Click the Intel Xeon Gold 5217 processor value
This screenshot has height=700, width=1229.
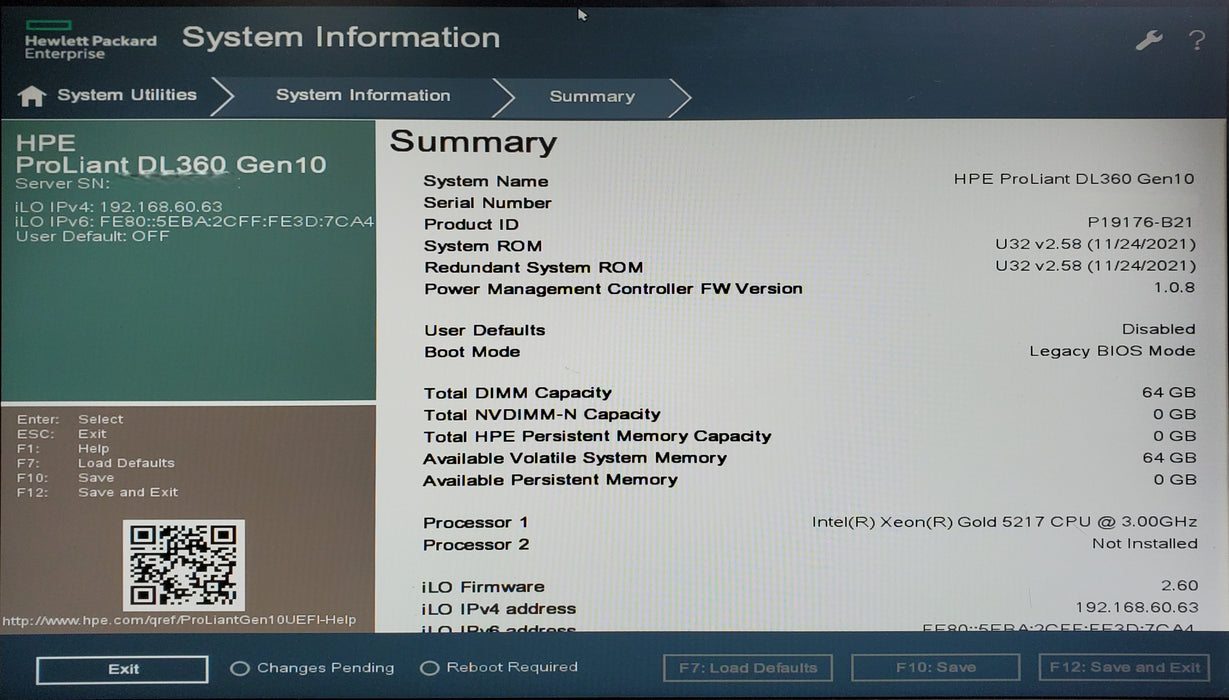pyautogui.click(x=1004, y=522)
